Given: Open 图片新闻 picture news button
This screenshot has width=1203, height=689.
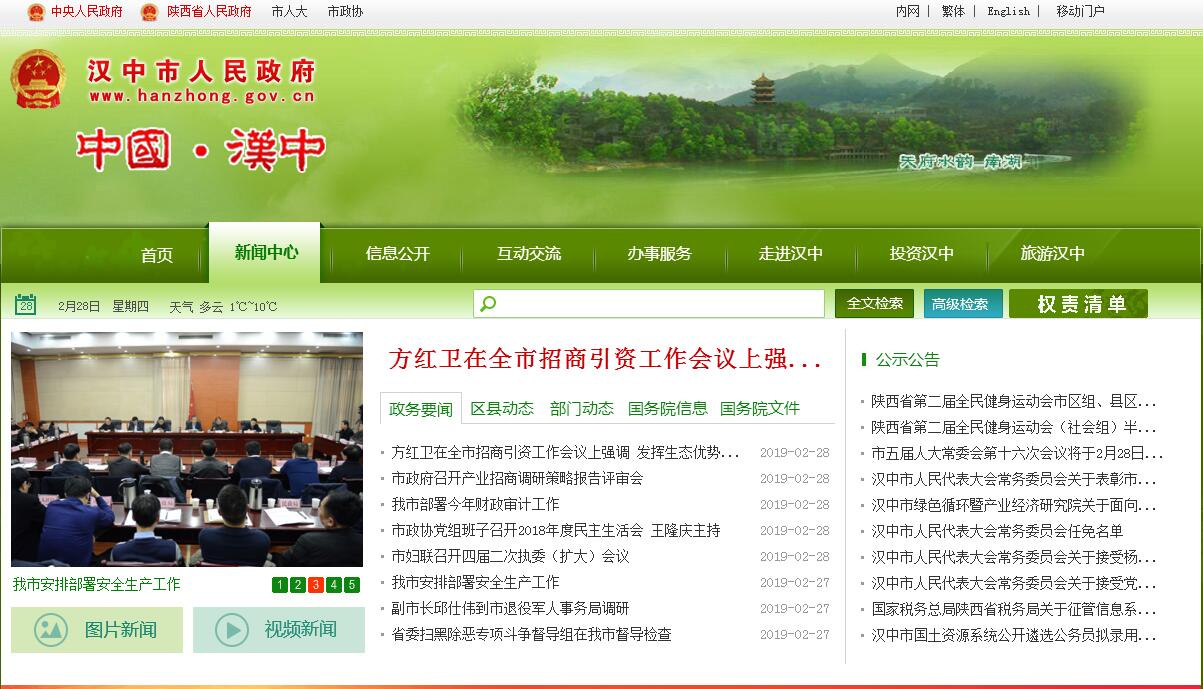Looking at the screenshot, I should click(97, 630).
